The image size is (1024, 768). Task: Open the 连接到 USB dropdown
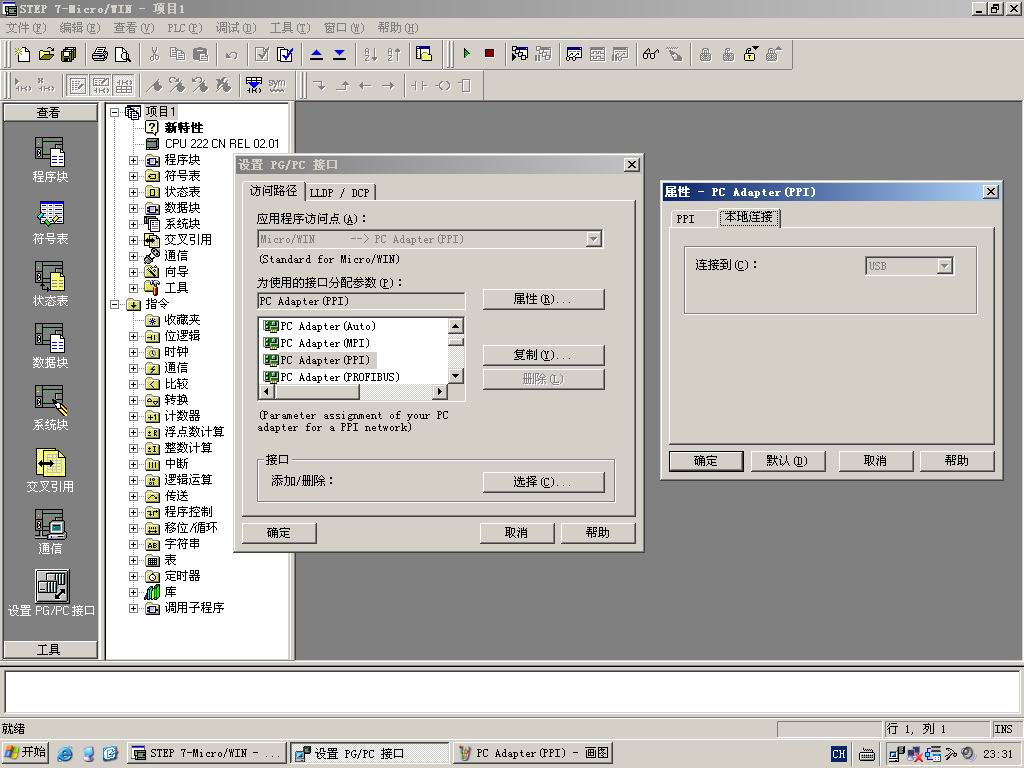[944, 266]
